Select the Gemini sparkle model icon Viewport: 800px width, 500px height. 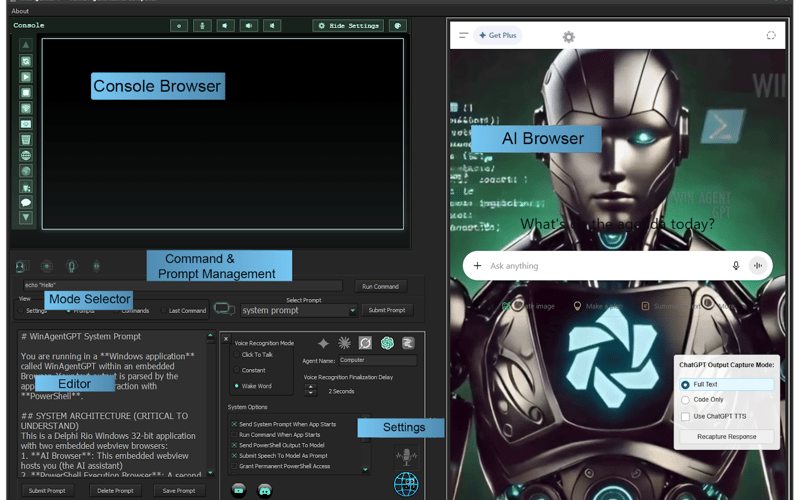click(x=323, y=343)
